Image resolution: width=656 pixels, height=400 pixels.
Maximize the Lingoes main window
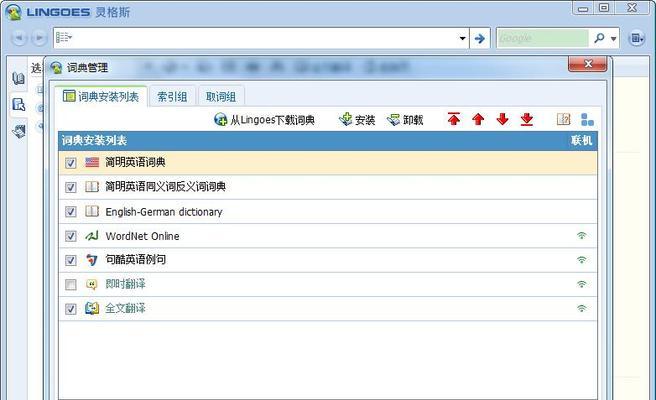(x=604, y=8)
